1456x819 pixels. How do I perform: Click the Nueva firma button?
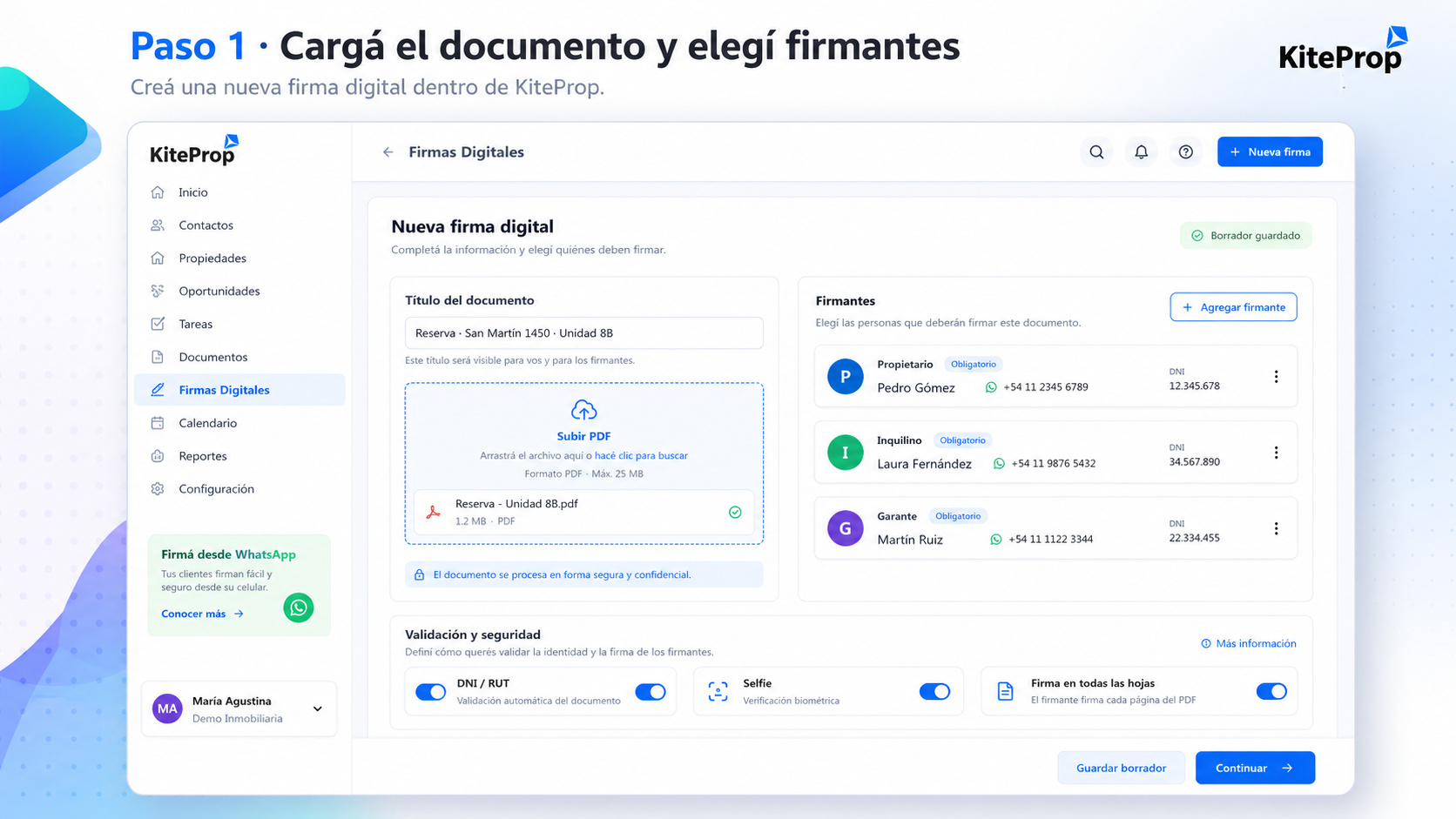1270,152
